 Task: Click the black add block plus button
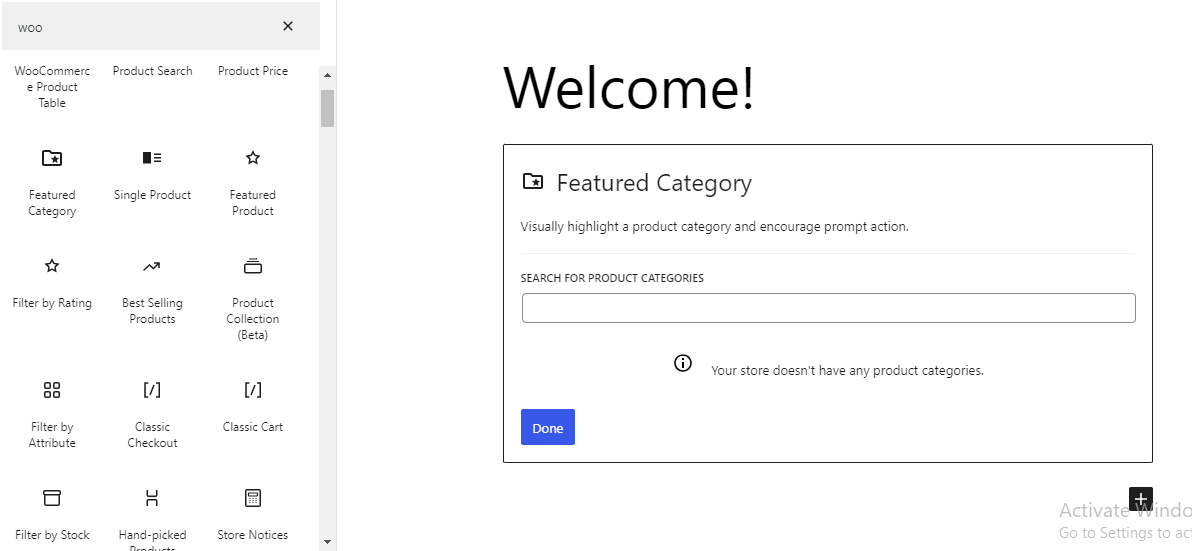tap(1141, 499)
